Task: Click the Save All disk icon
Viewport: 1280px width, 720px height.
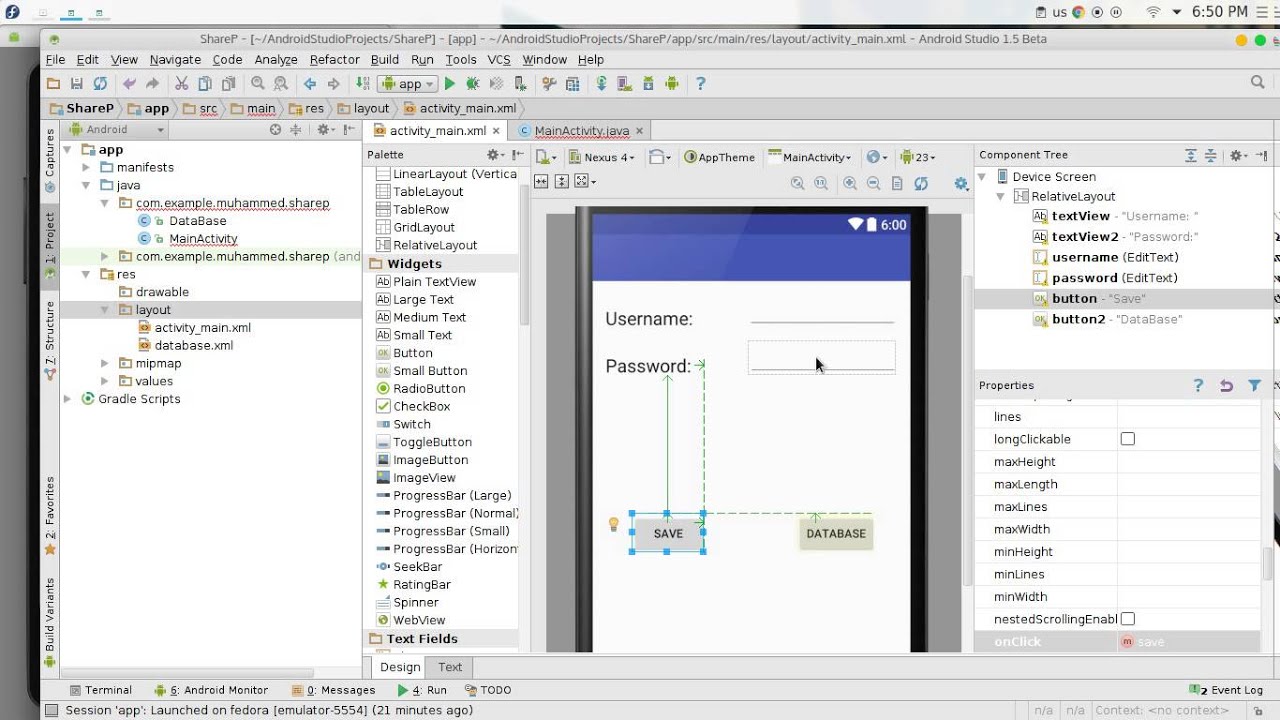Action: click(76, 84)
